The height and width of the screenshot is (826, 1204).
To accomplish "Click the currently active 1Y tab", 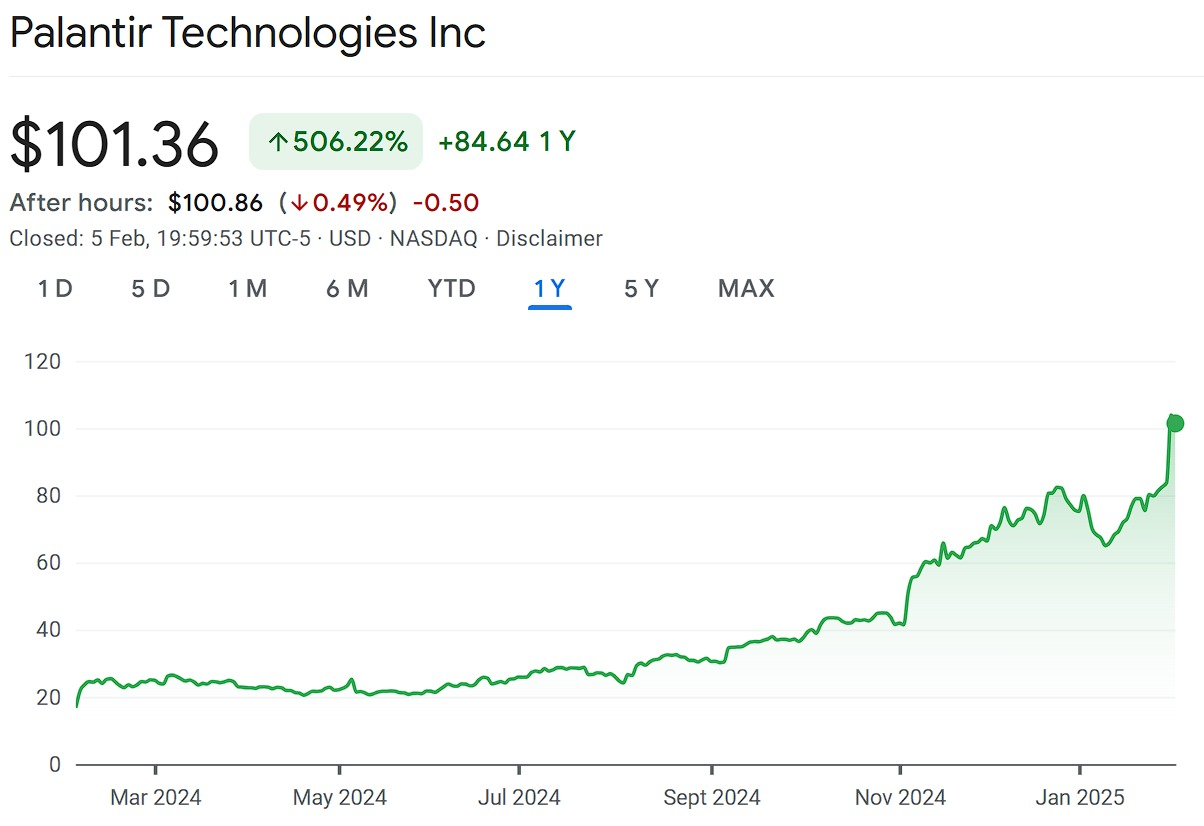I will tap(550, 288).
